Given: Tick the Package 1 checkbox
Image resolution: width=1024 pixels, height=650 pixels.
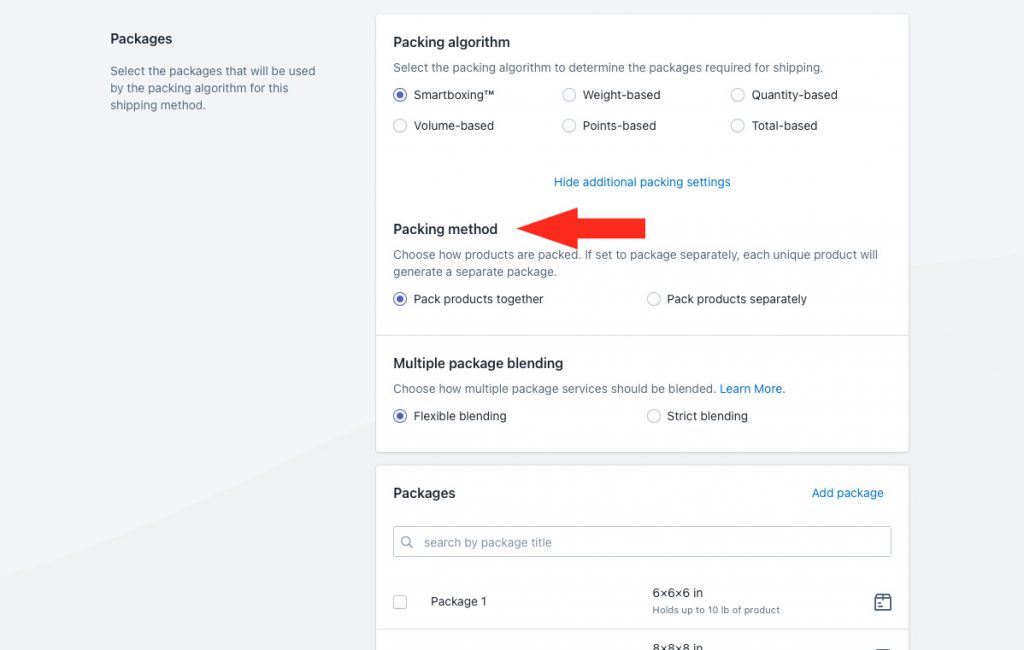Looking at the screenshot, I should (400, 602).
